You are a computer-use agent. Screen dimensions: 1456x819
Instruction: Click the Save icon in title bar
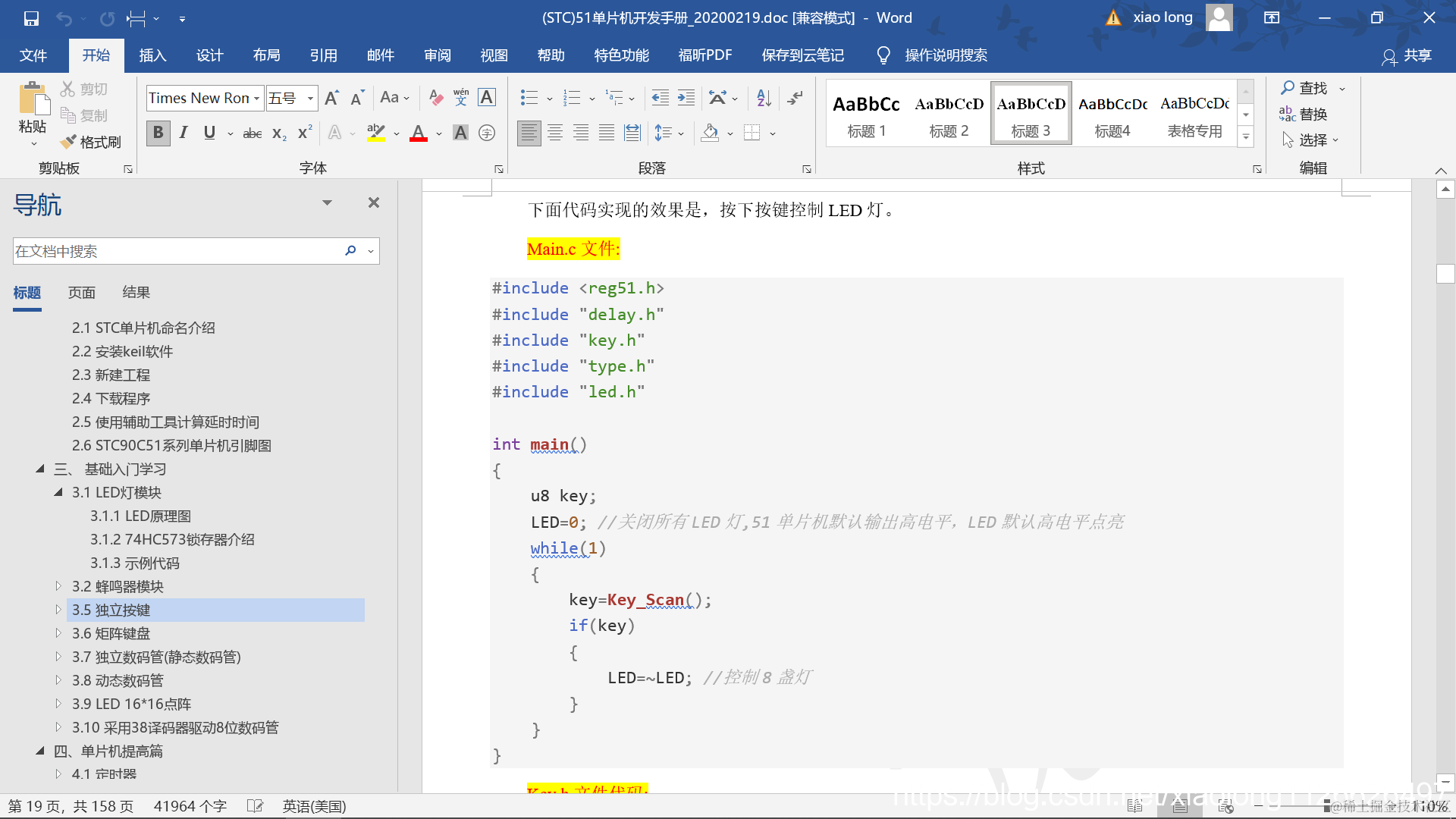pos(31,18)
